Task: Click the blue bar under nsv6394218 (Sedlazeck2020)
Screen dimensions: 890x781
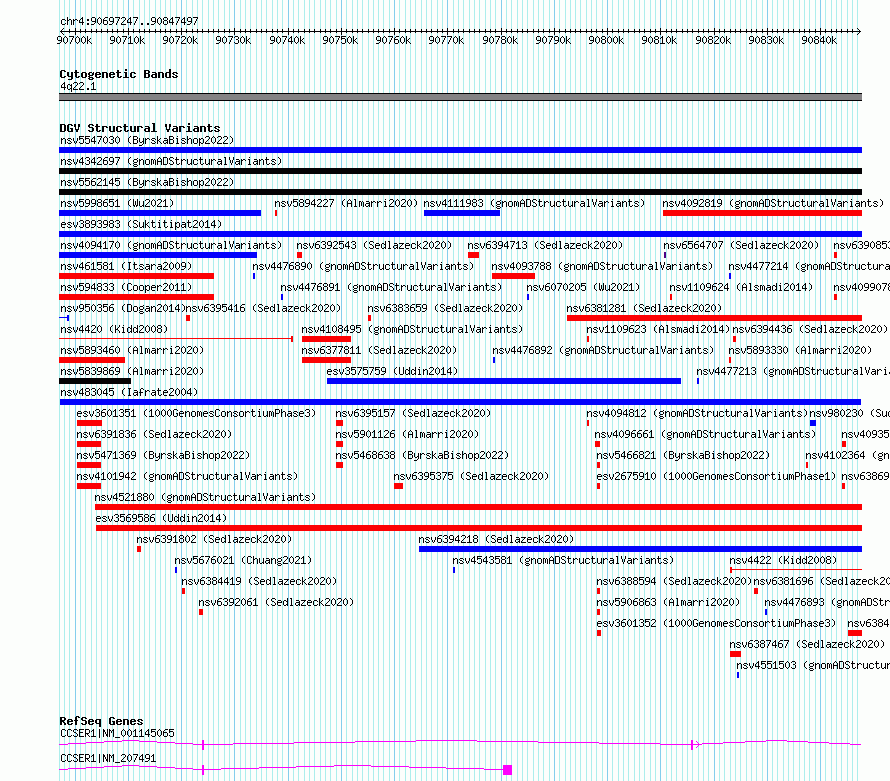Action: (640, 549)
